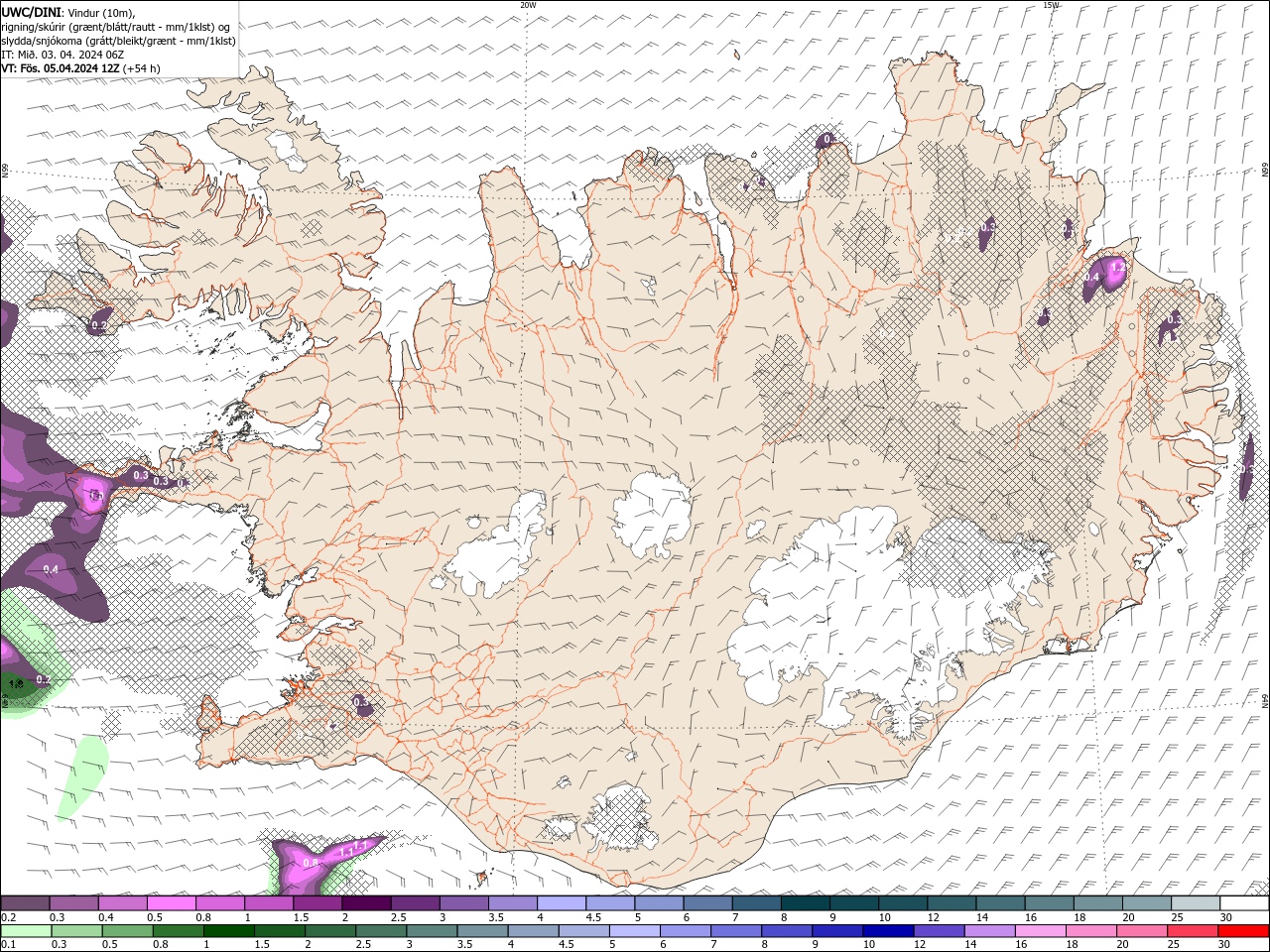
Task: Click the bold 'UWC/DINI' heading
Action: [x=30, y=12]
